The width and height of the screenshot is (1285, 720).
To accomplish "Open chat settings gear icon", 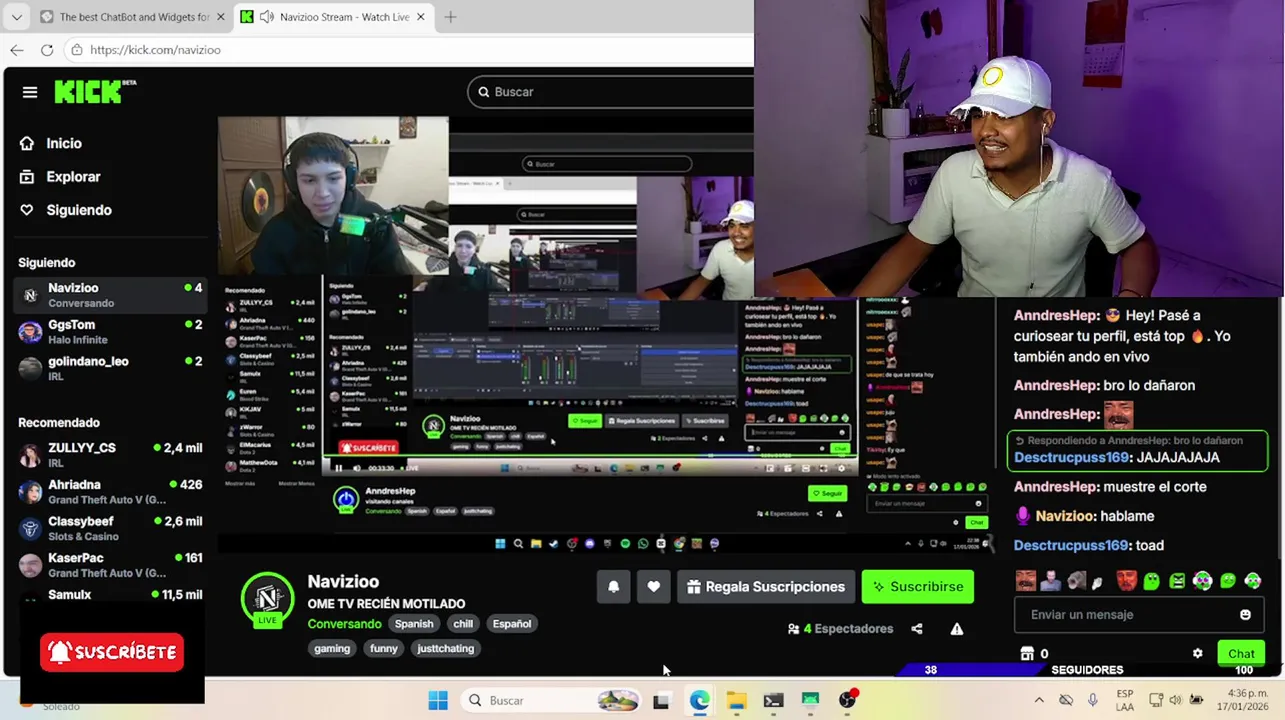I will point(1197,654).
